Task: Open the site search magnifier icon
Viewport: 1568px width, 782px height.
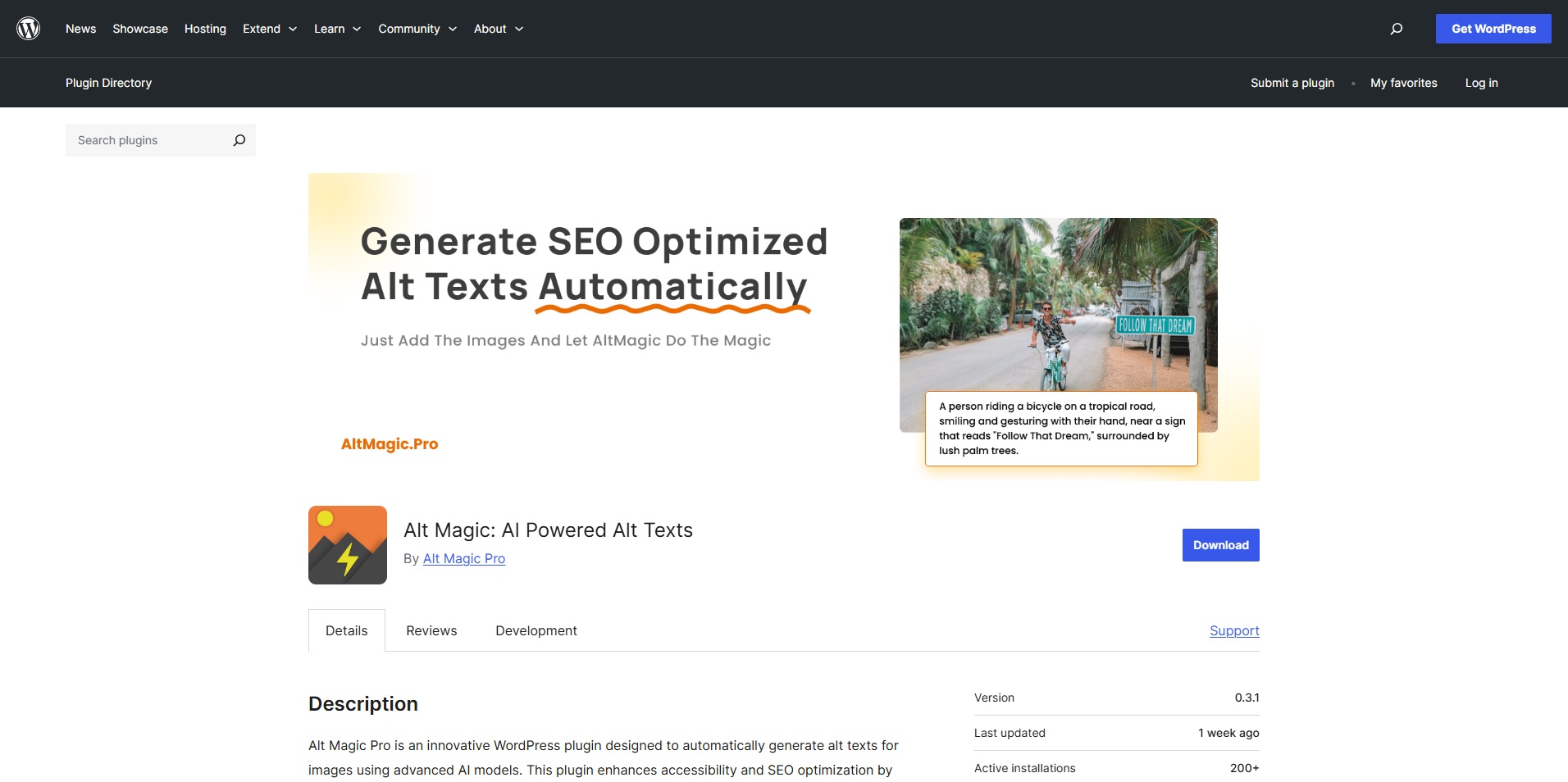Action: point(1397,29)
